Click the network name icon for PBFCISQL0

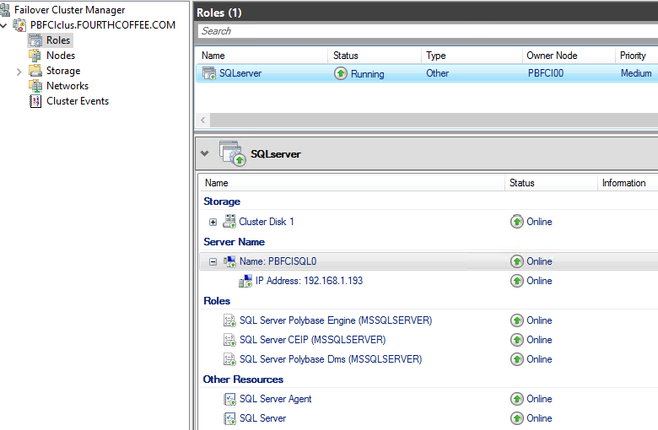pyautogui.click(x=230, y=261)
